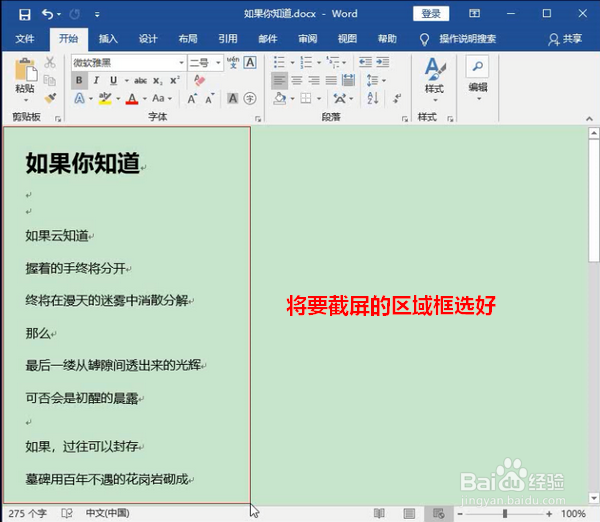Toggle Underline formatting
The image size is (600, 522).
(x=113, y=80)
